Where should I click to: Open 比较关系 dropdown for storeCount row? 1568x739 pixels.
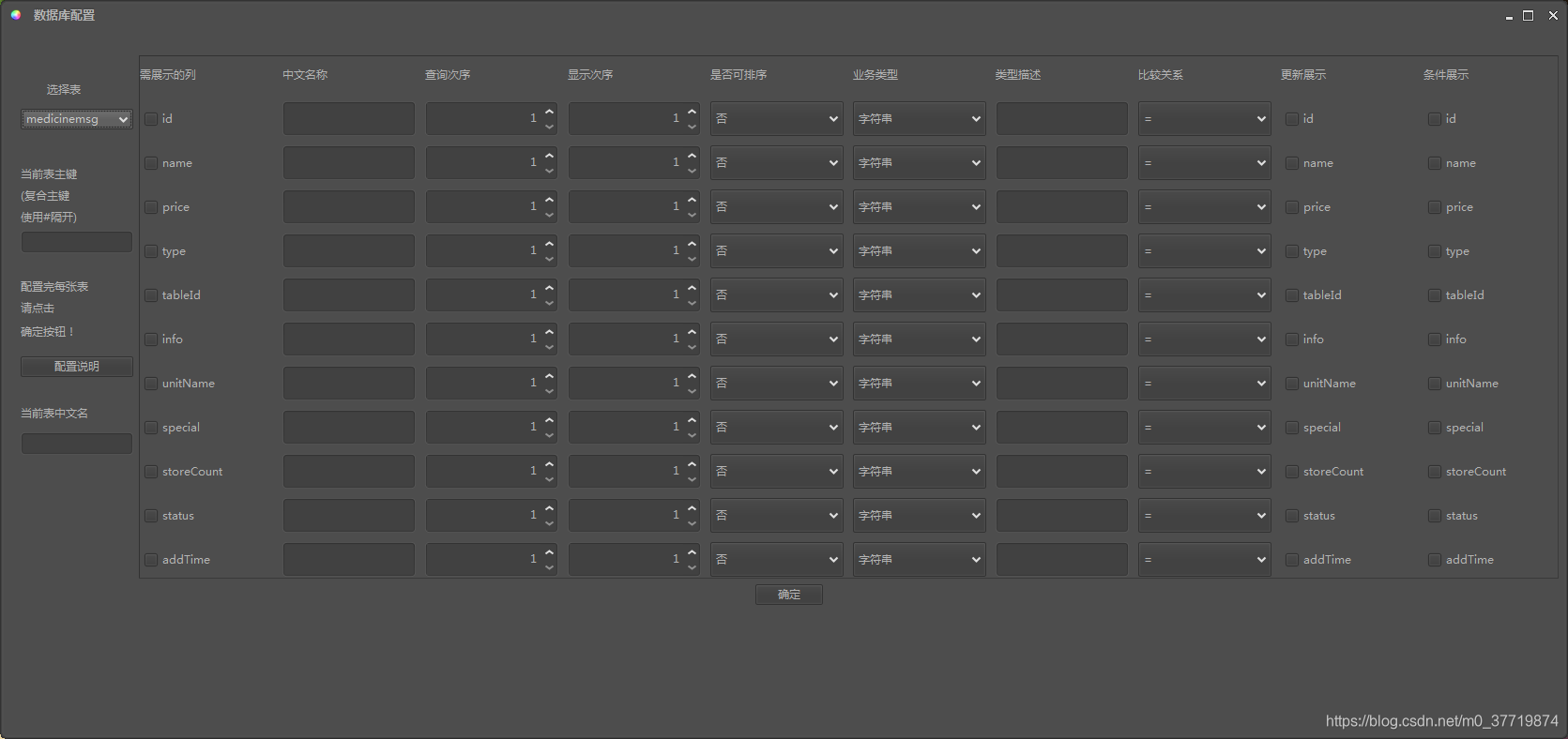click(x=1204, y=472)
